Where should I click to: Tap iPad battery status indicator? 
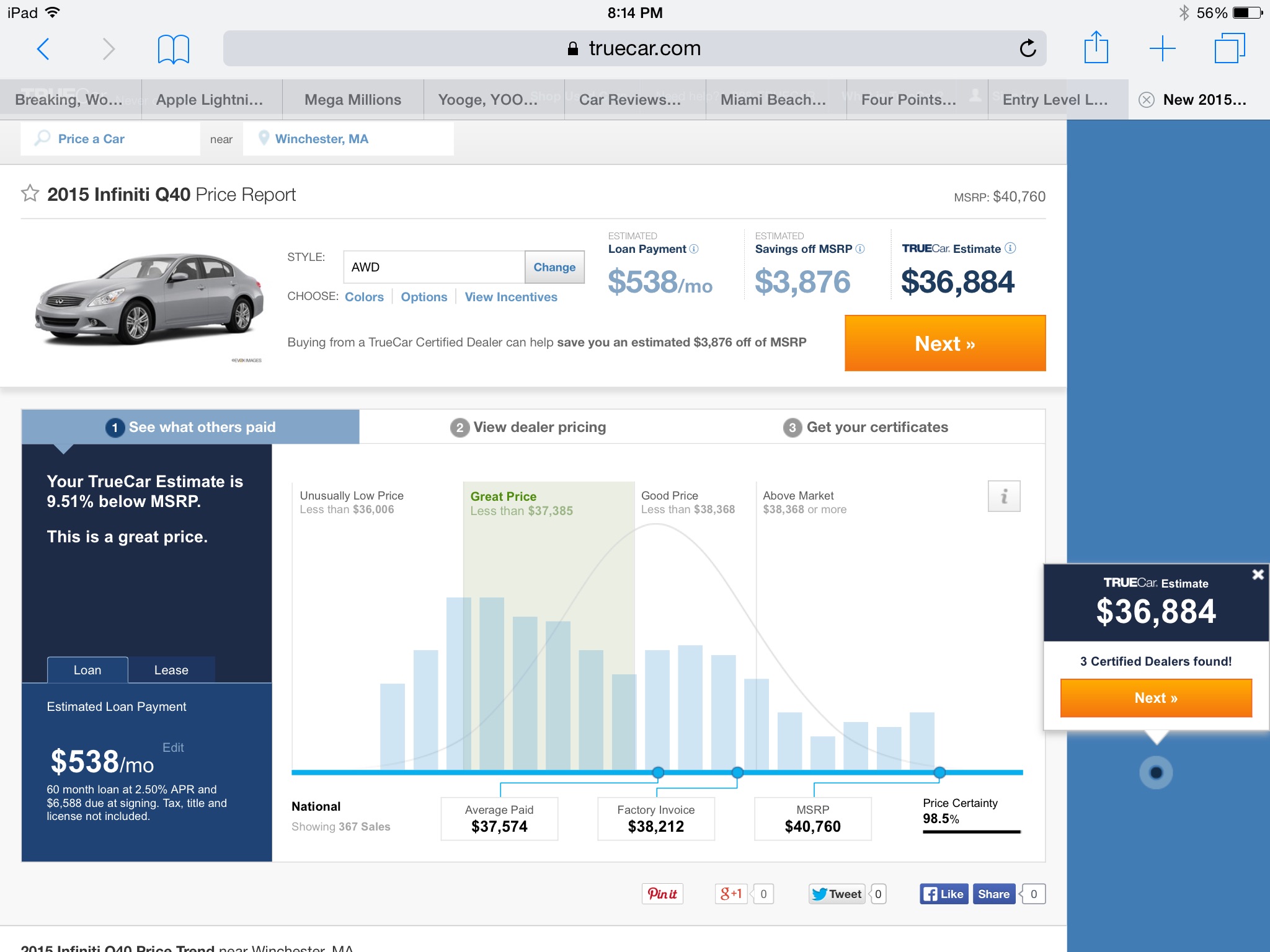point(1248,12)
